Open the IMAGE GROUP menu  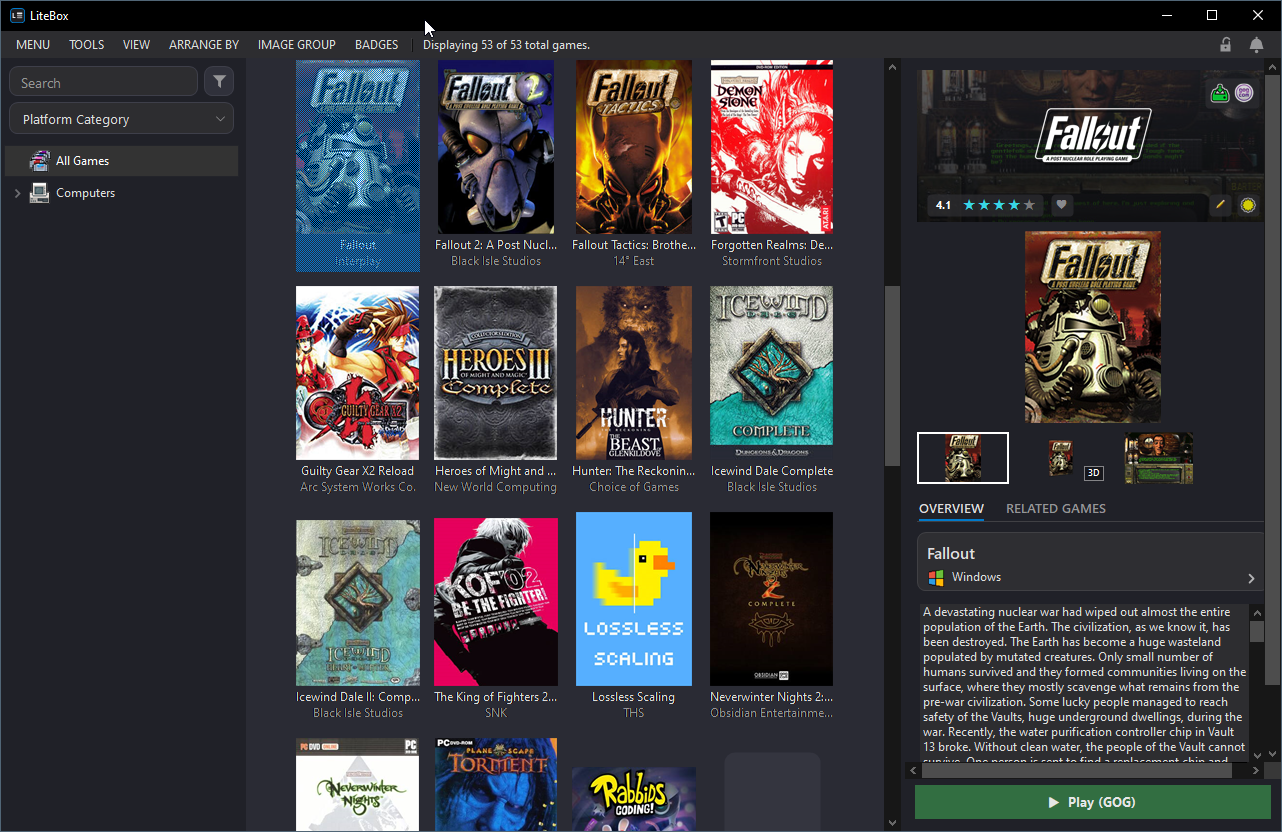[296, 45]
